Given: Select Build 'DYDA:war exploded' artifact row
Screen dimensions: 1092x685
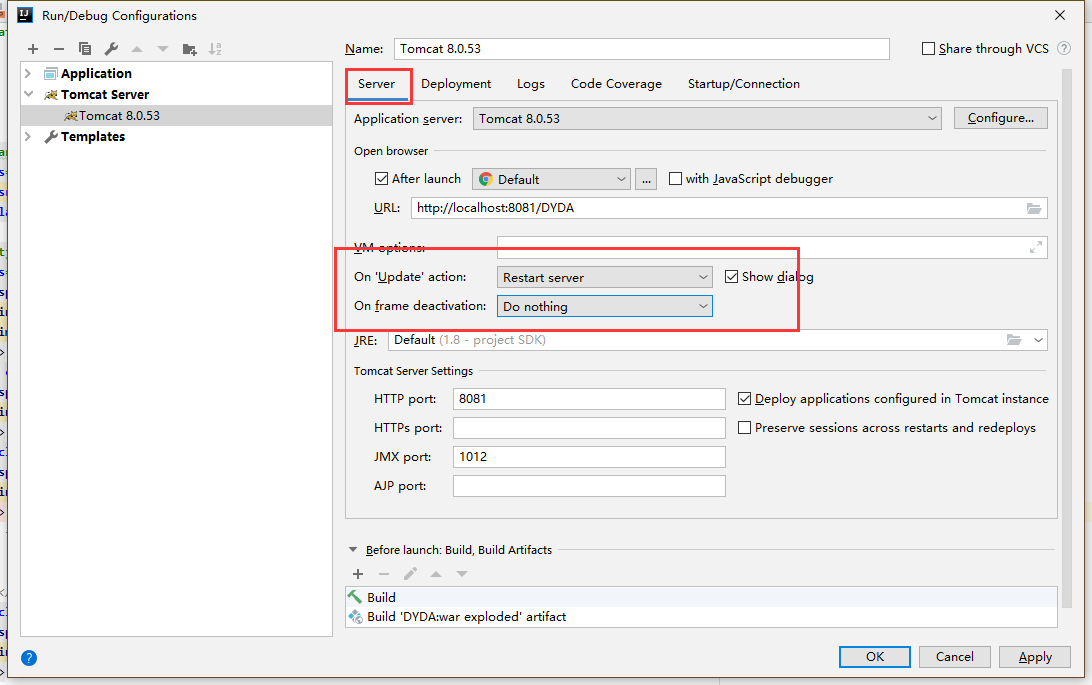Looking at the screenshot, I should pyautogui.click(x=701, y=617).
